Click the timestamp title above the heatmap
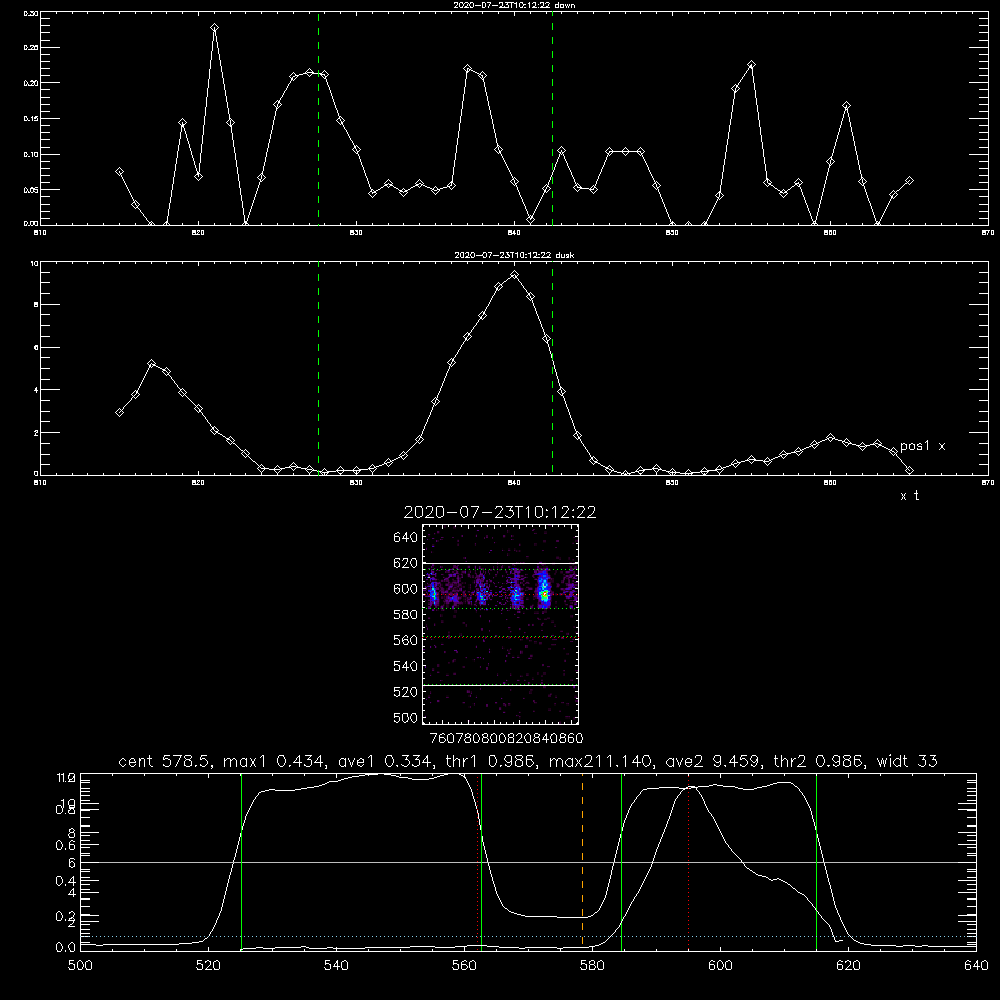 coord(499,512)
